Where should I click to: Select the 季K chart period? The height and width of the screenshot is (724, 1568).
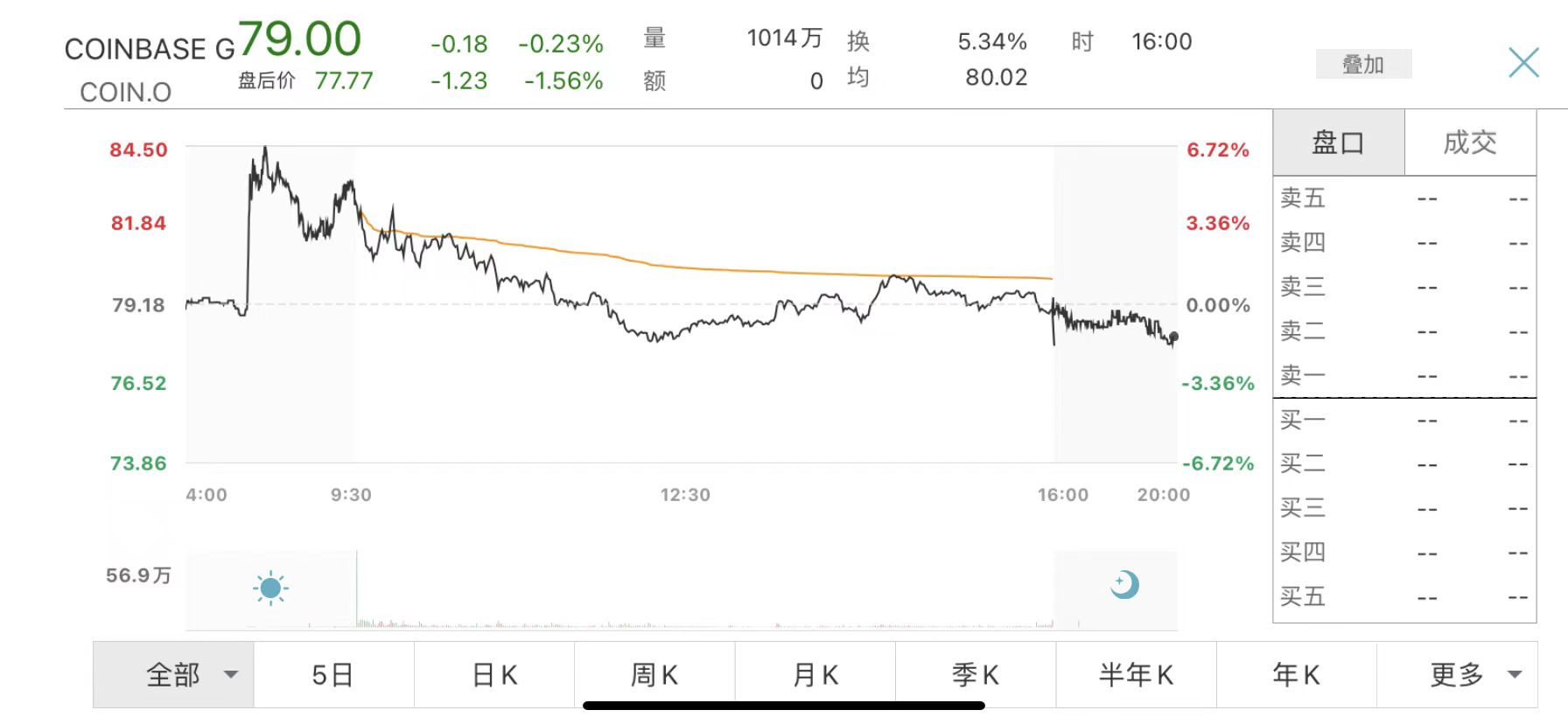coord(976,675)
